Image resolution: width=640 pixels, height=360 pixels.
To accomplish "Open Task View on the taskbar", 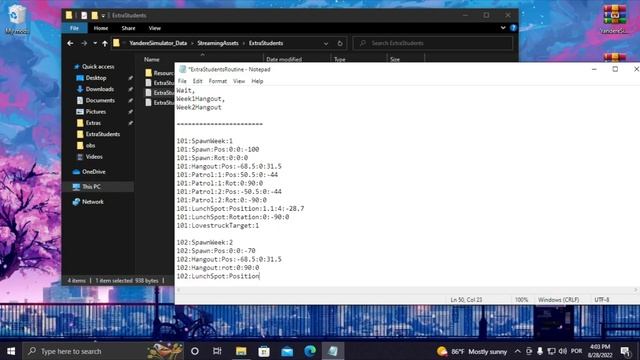I will (217, 351).
